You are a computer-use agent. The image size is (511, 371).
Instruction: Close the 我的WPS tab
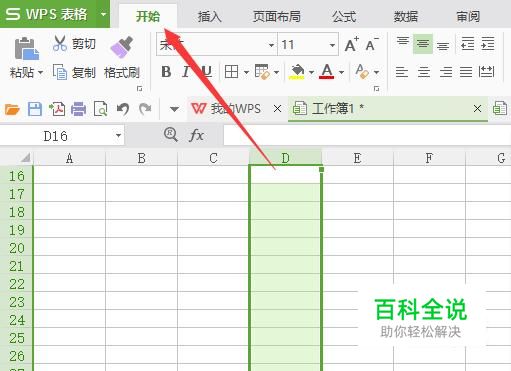tap(277, 109)
